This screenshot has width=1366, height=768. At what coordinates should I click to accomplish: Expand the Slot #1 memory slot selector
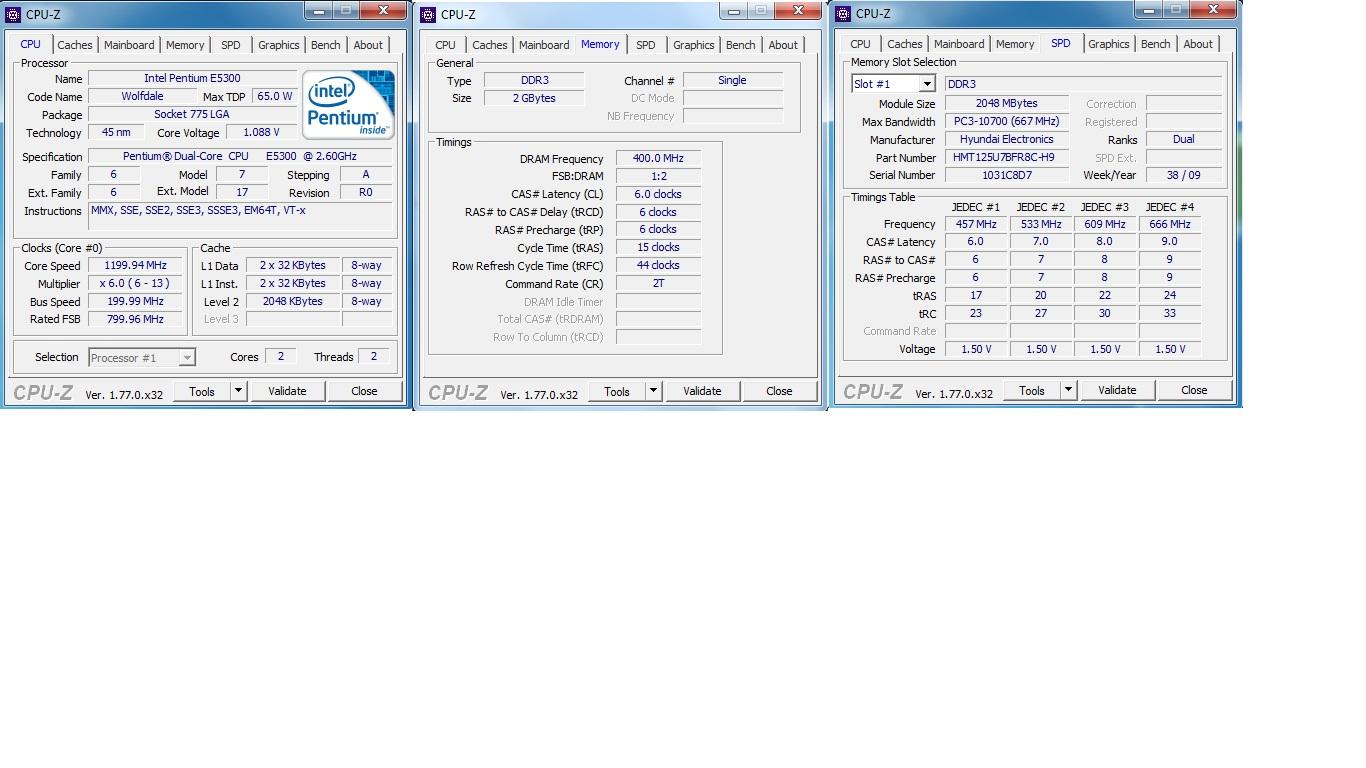927,84
